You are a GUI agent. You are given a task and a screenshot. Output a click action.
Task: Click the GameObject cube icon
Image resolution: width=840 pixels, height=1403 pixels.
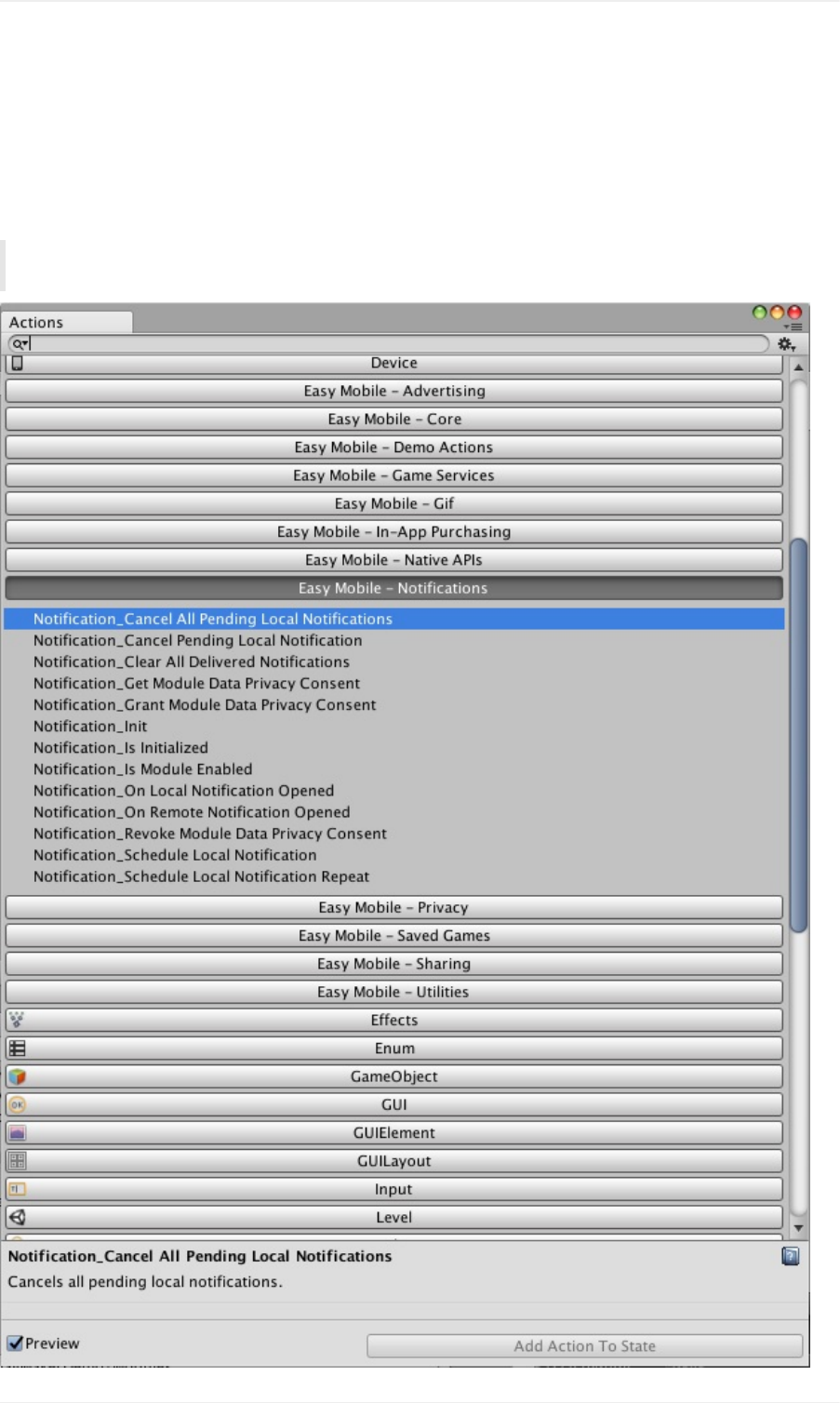(17, 1076)
